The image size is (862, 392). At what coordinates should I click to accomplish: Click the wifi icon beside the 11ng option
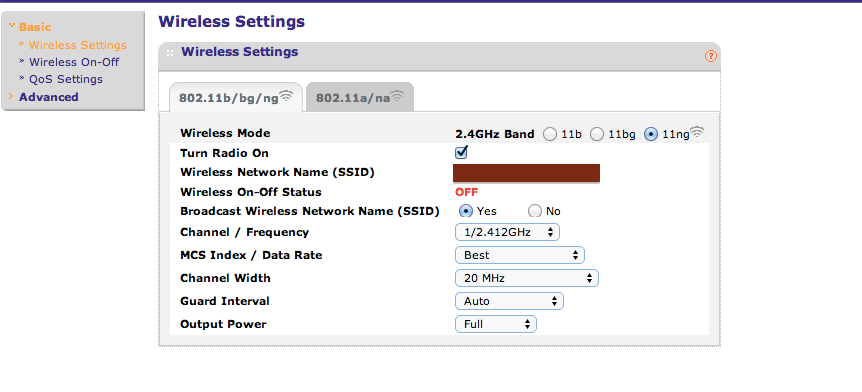(697, 132)
